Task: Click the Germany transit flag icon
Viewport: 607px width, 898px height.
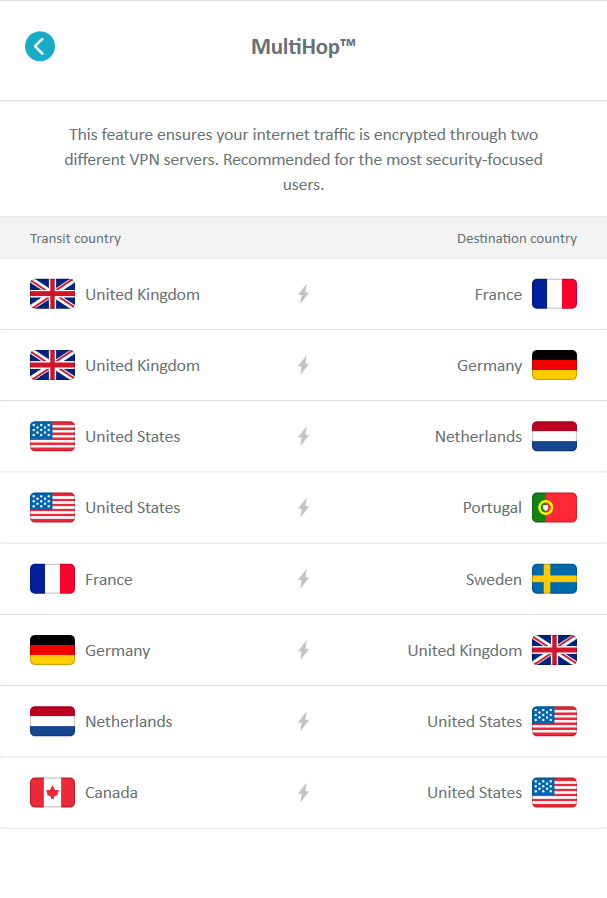Action: click(x=52, y=650)
